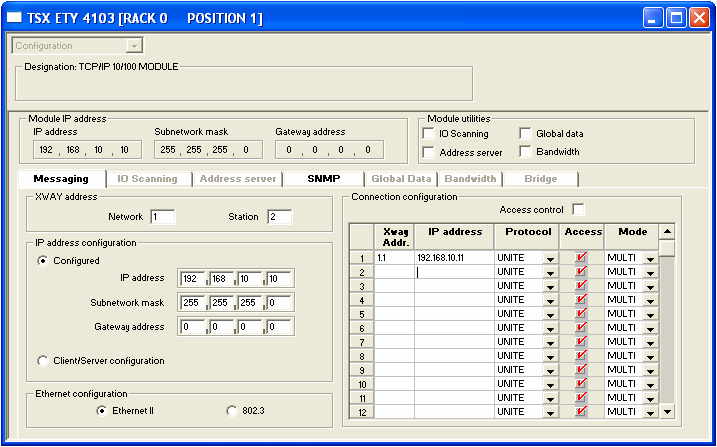This screenshot has width=717, height=447.
Task: Select row header number 6
Action: [362, 329]
